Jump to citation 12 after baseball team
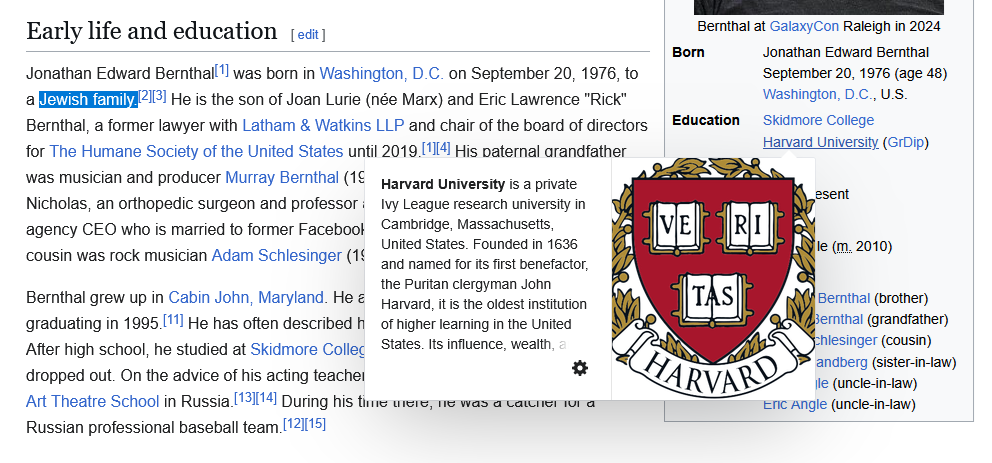 (294, 423)
